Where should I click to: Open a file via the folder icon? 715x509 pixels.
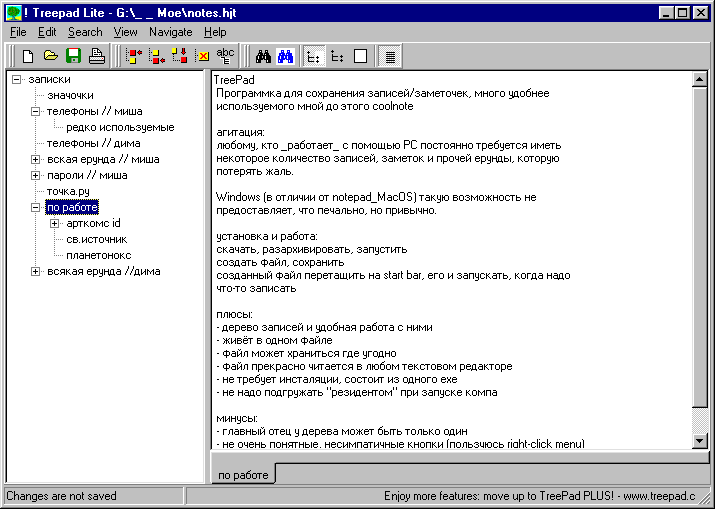pyautogui.click(x=51, y=57)
